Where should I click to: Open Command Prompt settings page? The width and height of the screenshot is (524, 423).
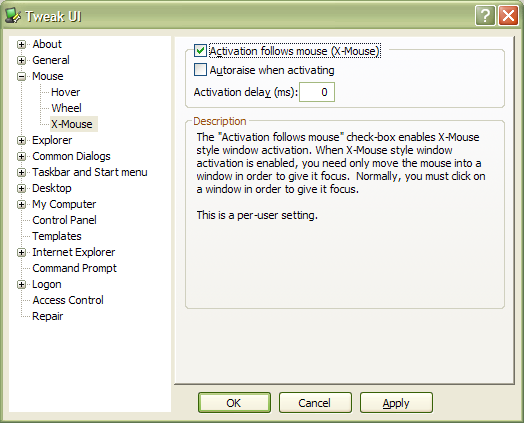click(x=74, y=268)
